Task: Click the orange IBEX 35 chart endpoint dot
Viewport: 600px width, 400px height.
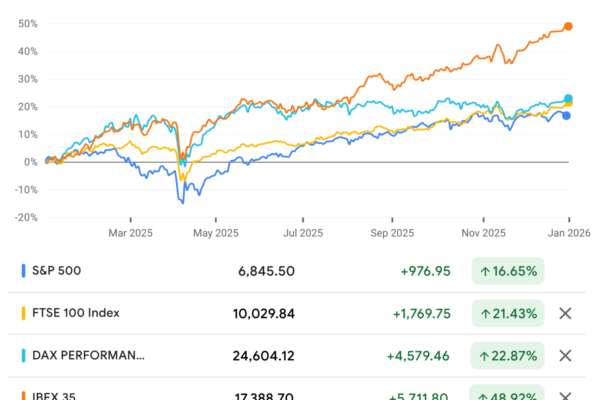Action: click(x=568, y=26)
